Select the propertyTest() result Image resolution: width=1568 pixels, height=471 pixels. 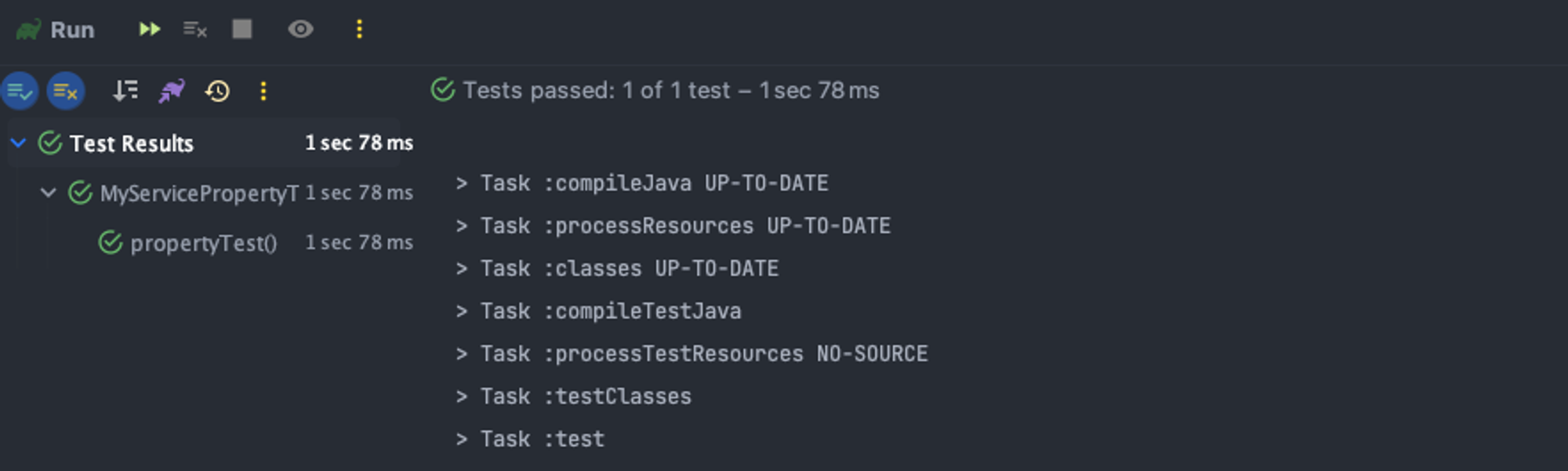click(x=204, y=243)
